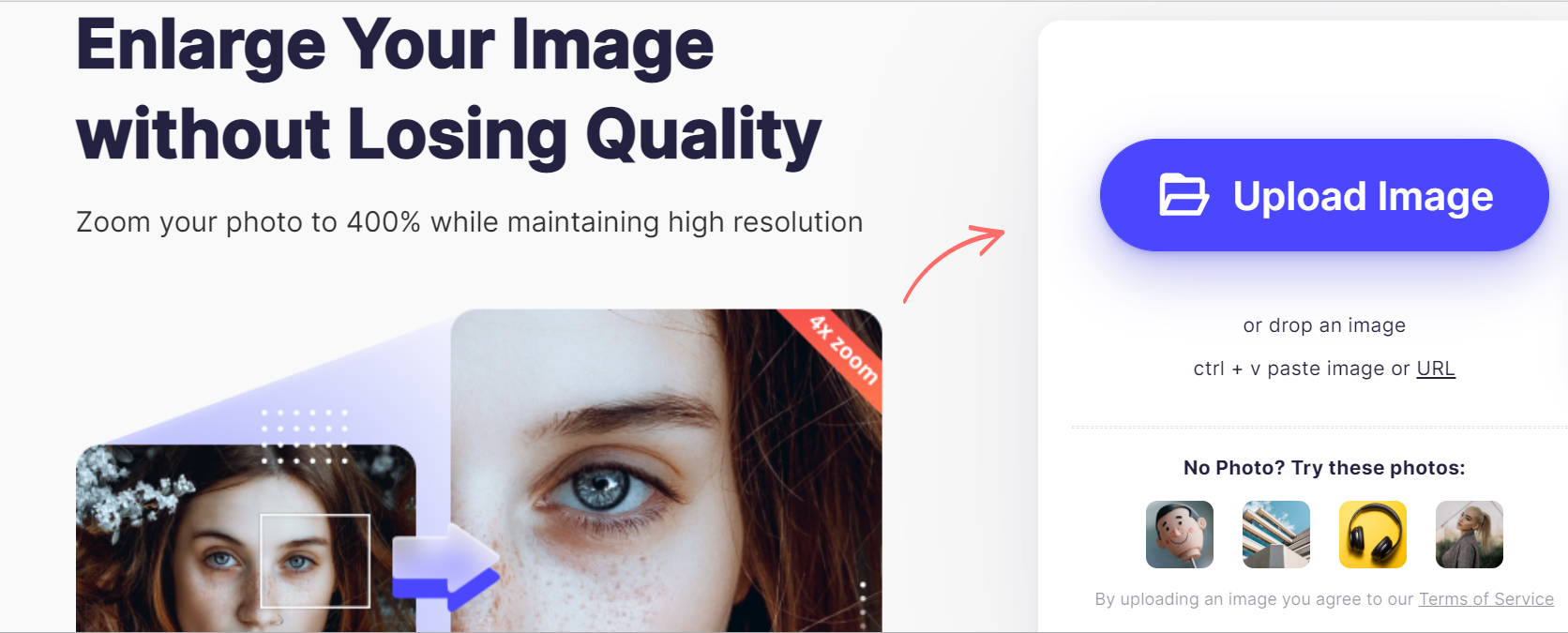This screenshot has width=1568, height=633.
Task: Click the "Zoom your photo to 400%" subtitle
Action: (x=470, y=222)
